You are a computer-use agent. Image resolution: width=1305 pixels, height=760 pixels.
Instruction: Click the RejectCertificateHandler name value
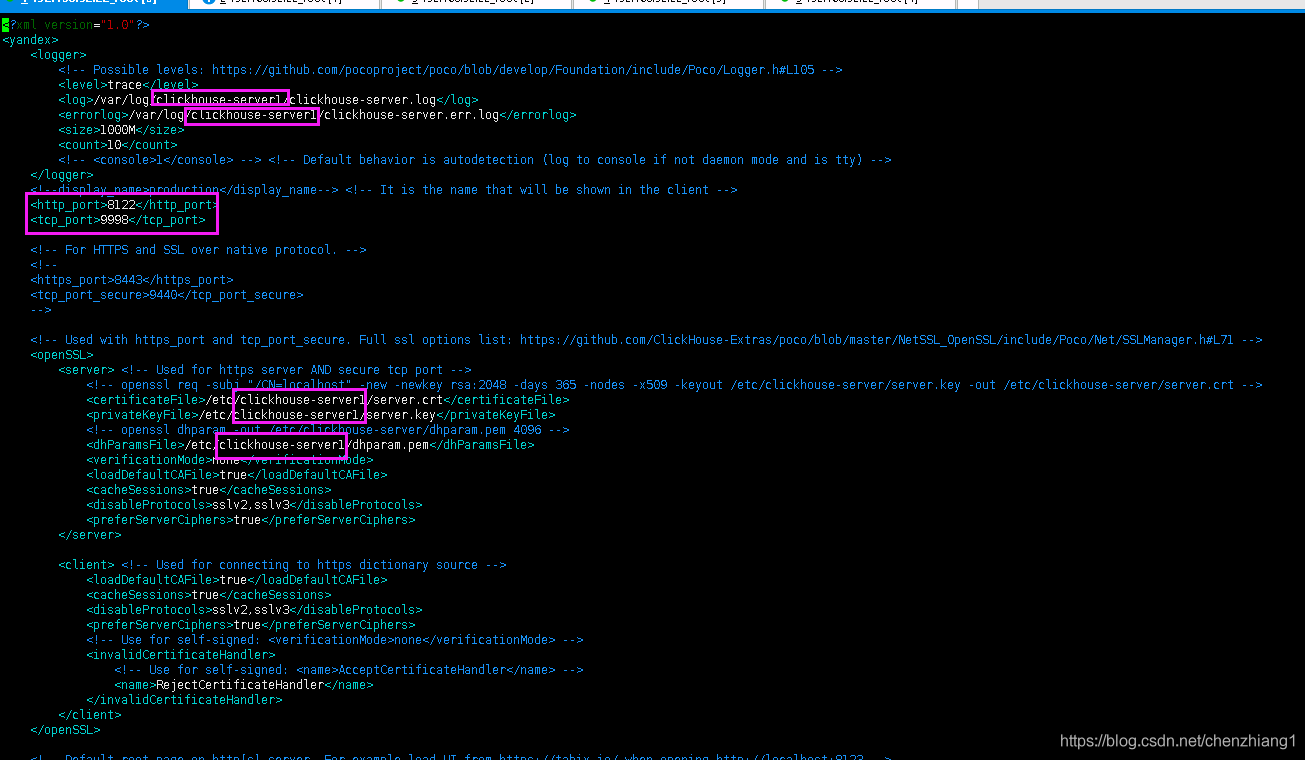(240, 685)
